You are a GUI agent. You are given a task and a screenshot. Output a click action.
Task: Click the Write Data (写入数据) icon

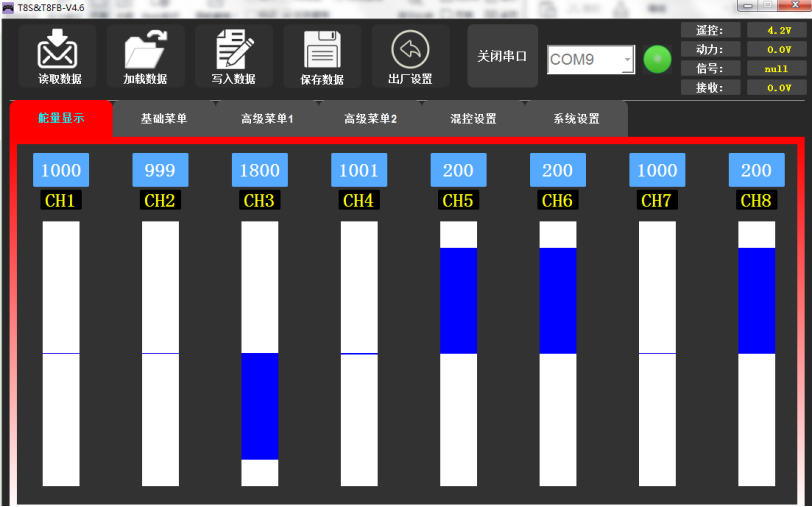point(233,50)
